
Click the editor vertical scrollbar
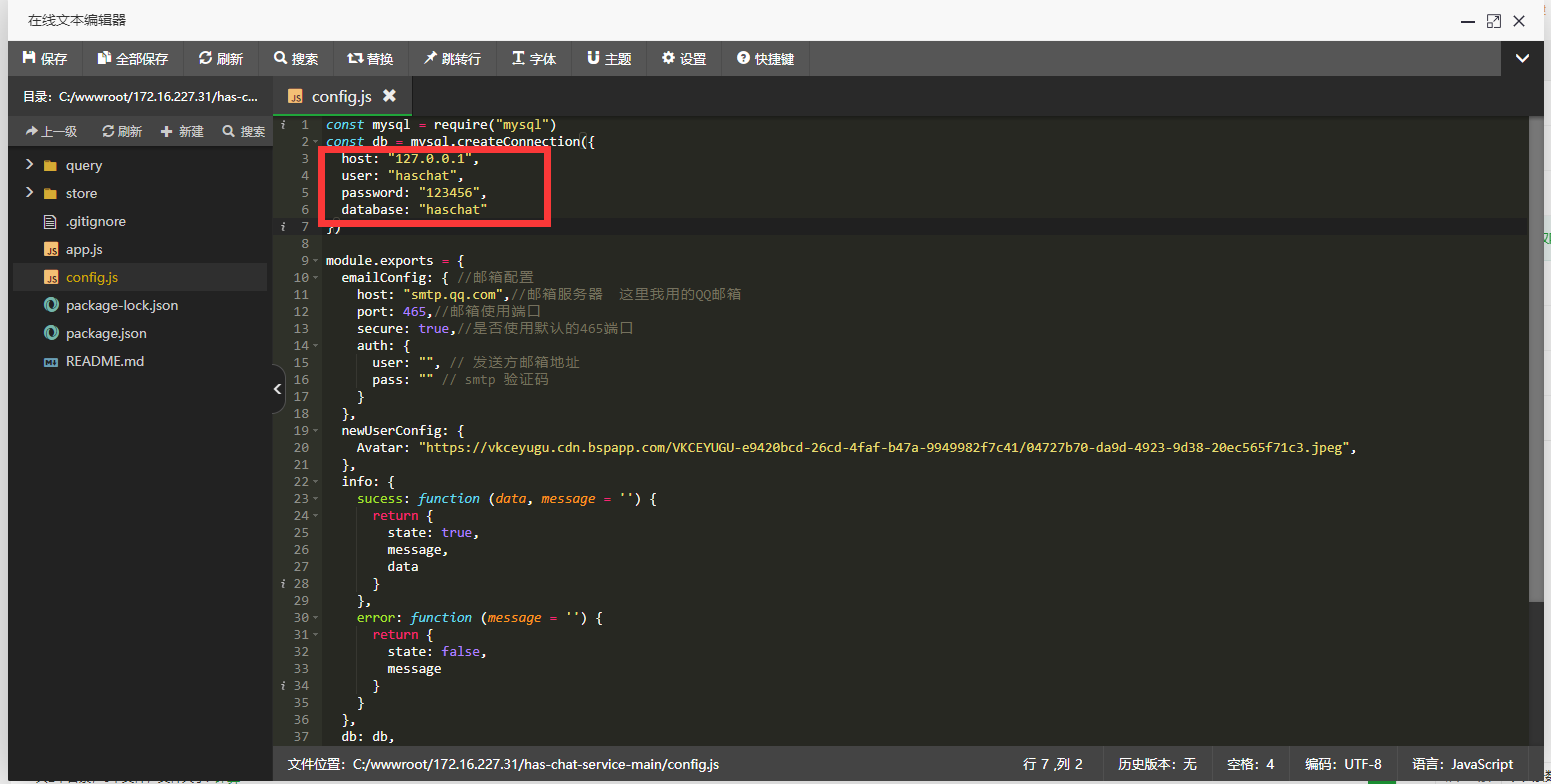1536,360
